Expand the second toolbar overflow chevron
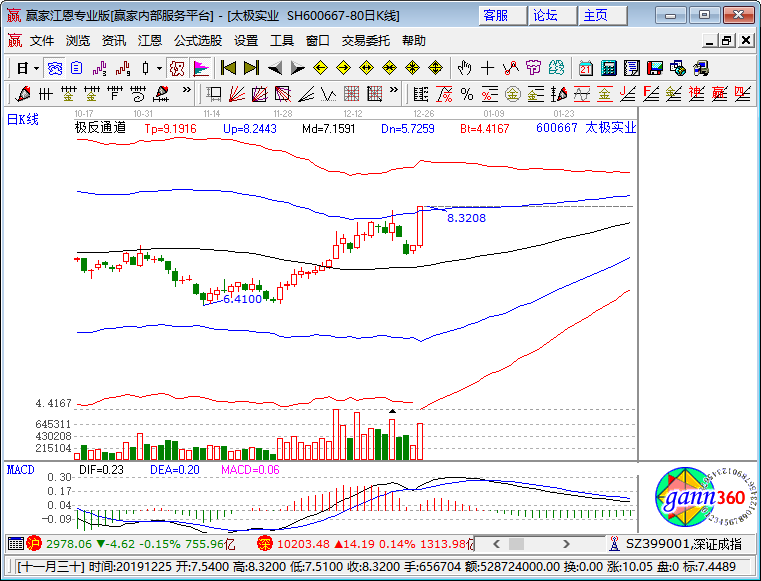The image size is (761, 581). click(394, 90)
